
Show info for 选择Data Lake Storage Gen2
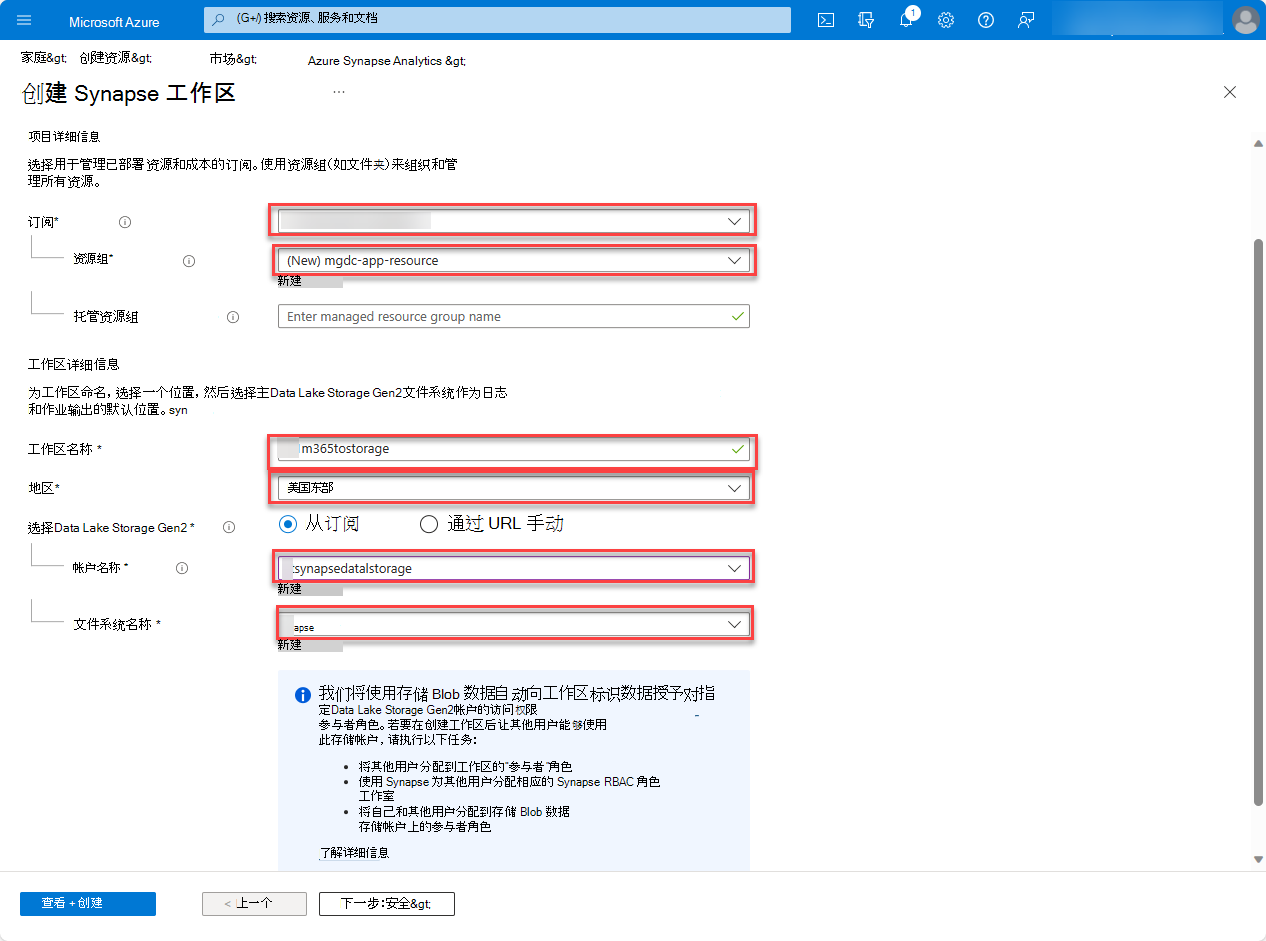click(229, 527)
